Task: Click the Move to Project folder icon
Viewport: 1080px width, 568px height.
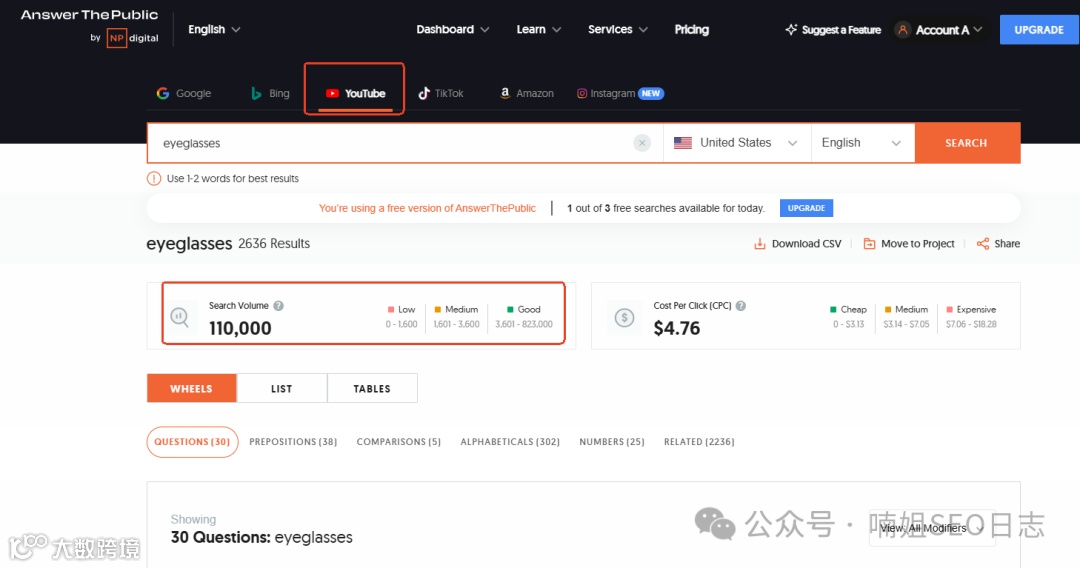Action: [869, 244]
